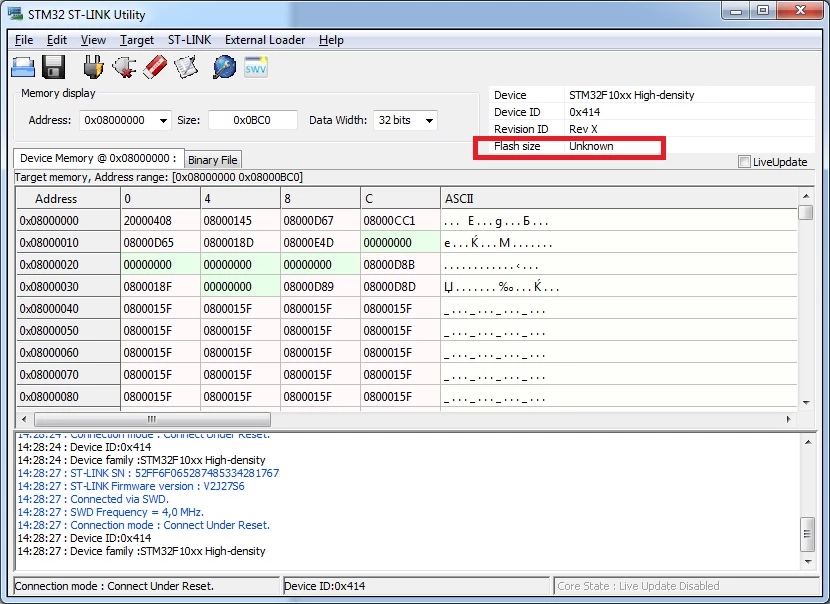Click cell 08000D89 in row 0x08000030
Screen dimensions: 830x604
(320, 287)
